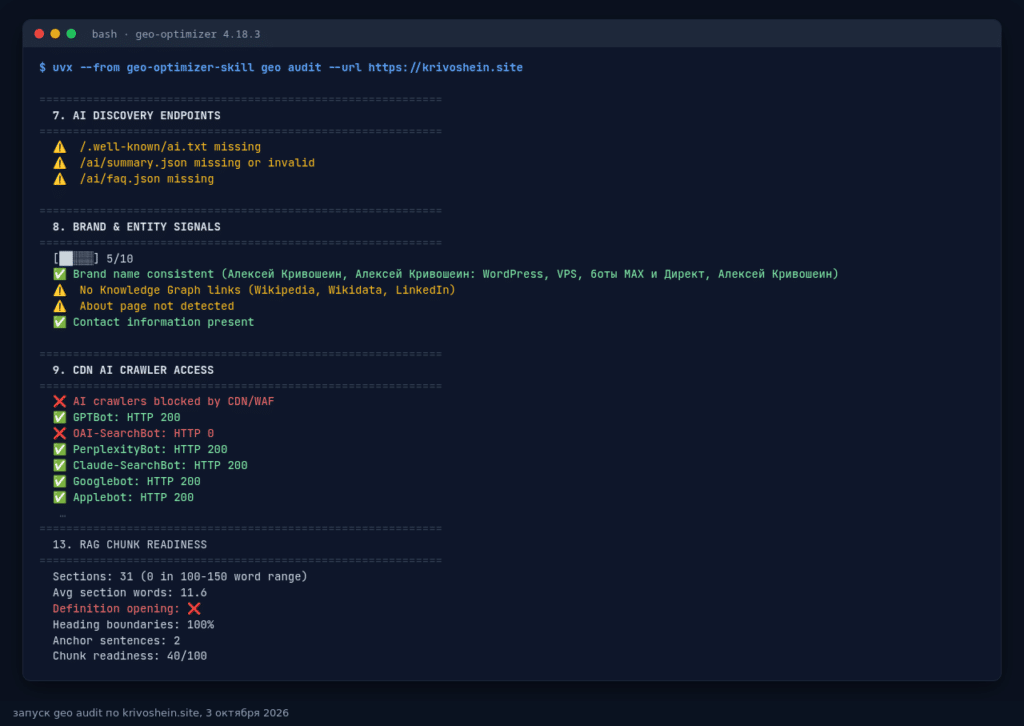Click the 'Brand name consistent' line text
The image size is (1024, 726).
click(x=455, y=274)
